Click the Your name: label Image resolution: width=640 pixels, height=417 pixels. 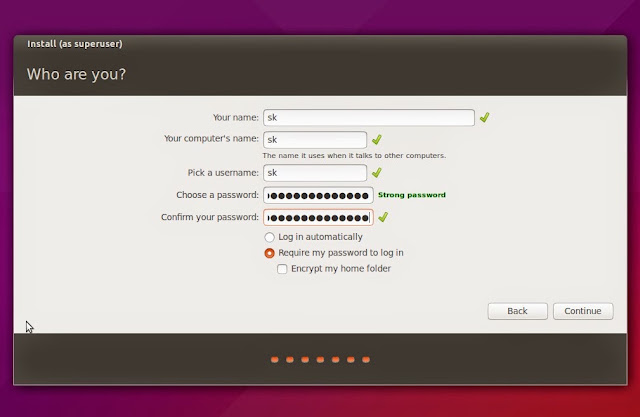(x=236, y=118)
